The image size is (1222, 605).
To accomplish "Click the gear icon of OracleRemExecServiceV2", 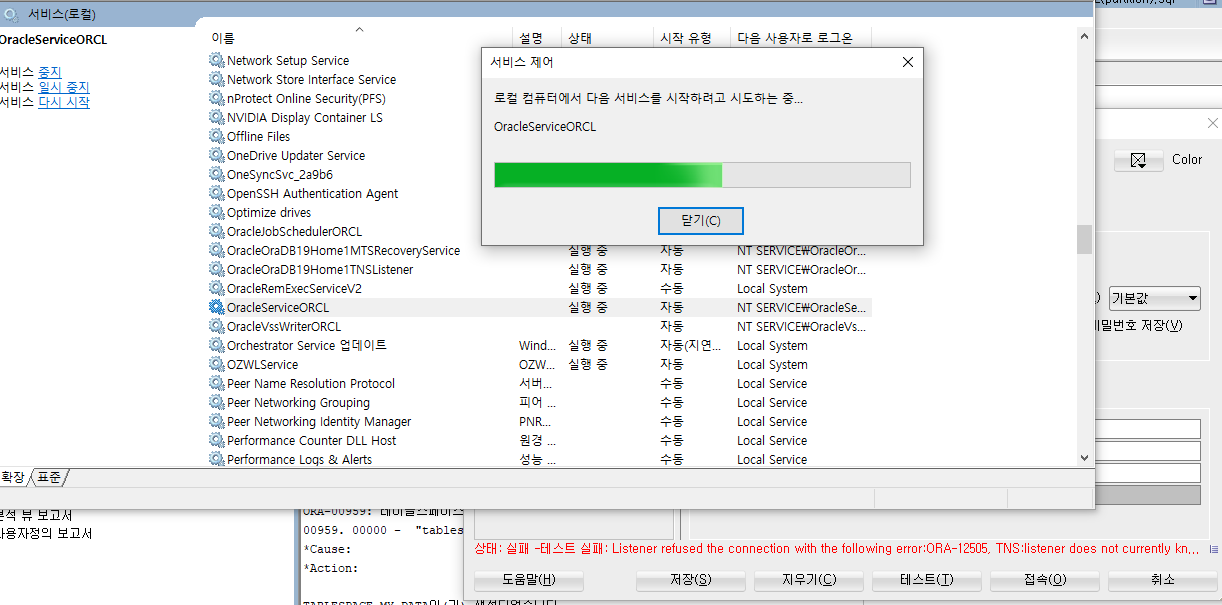I will 216,289.
